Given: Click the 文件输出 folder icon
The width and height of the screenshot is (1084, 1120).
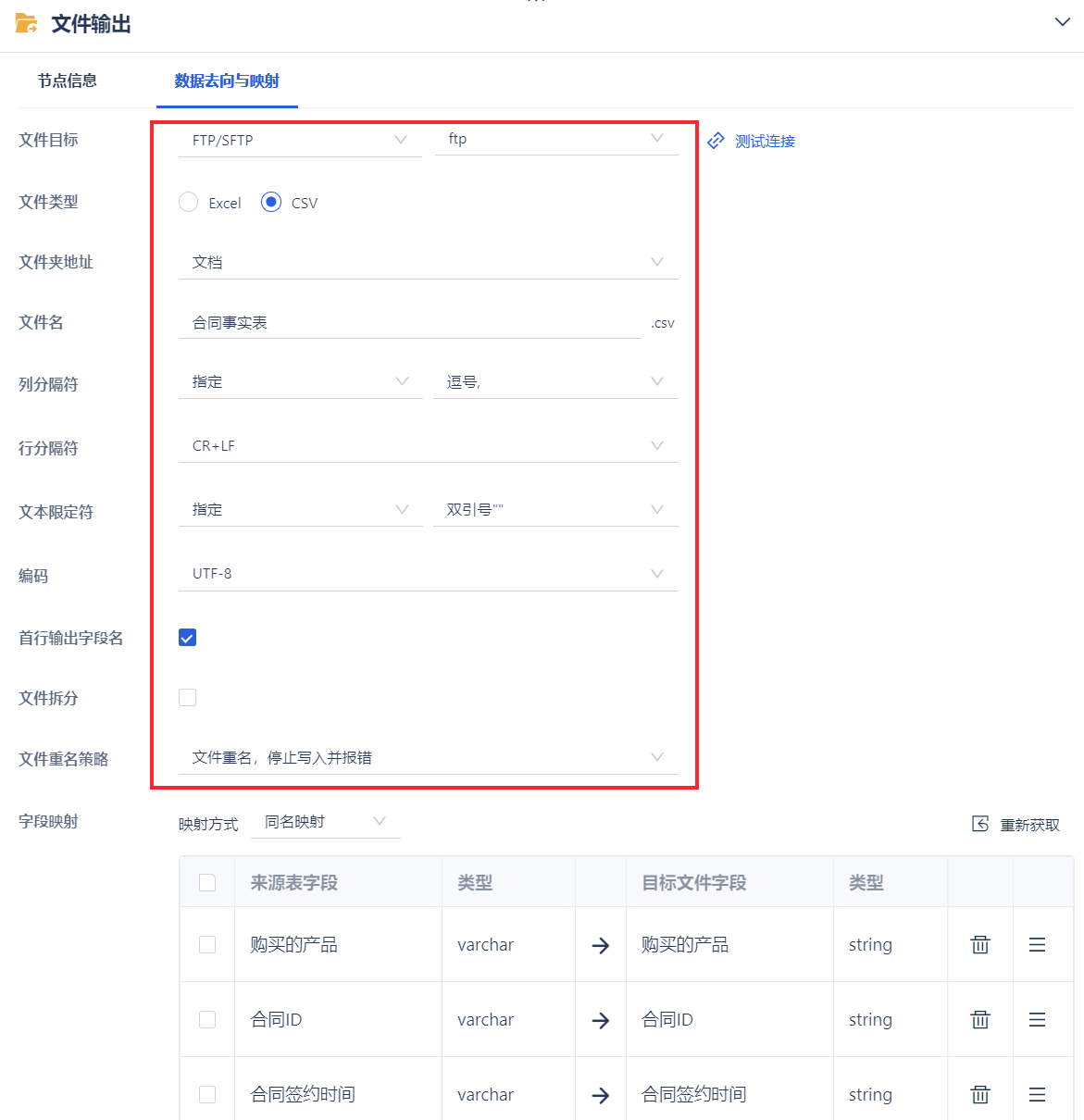Looking at the screenshot, I should coord(27,24).
